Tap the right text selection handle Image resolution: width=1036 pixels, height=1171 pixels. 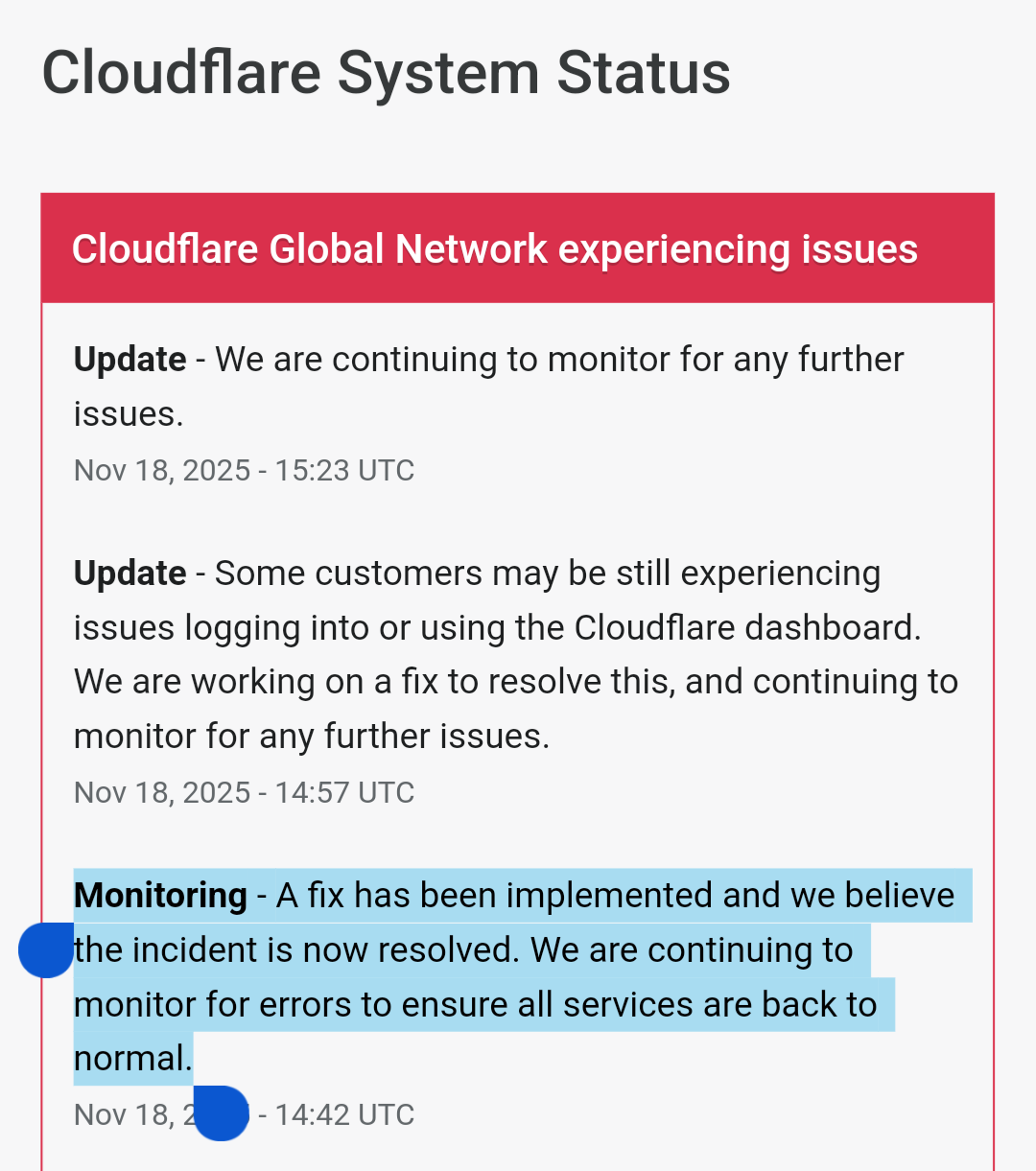(x=222, y=1113)
